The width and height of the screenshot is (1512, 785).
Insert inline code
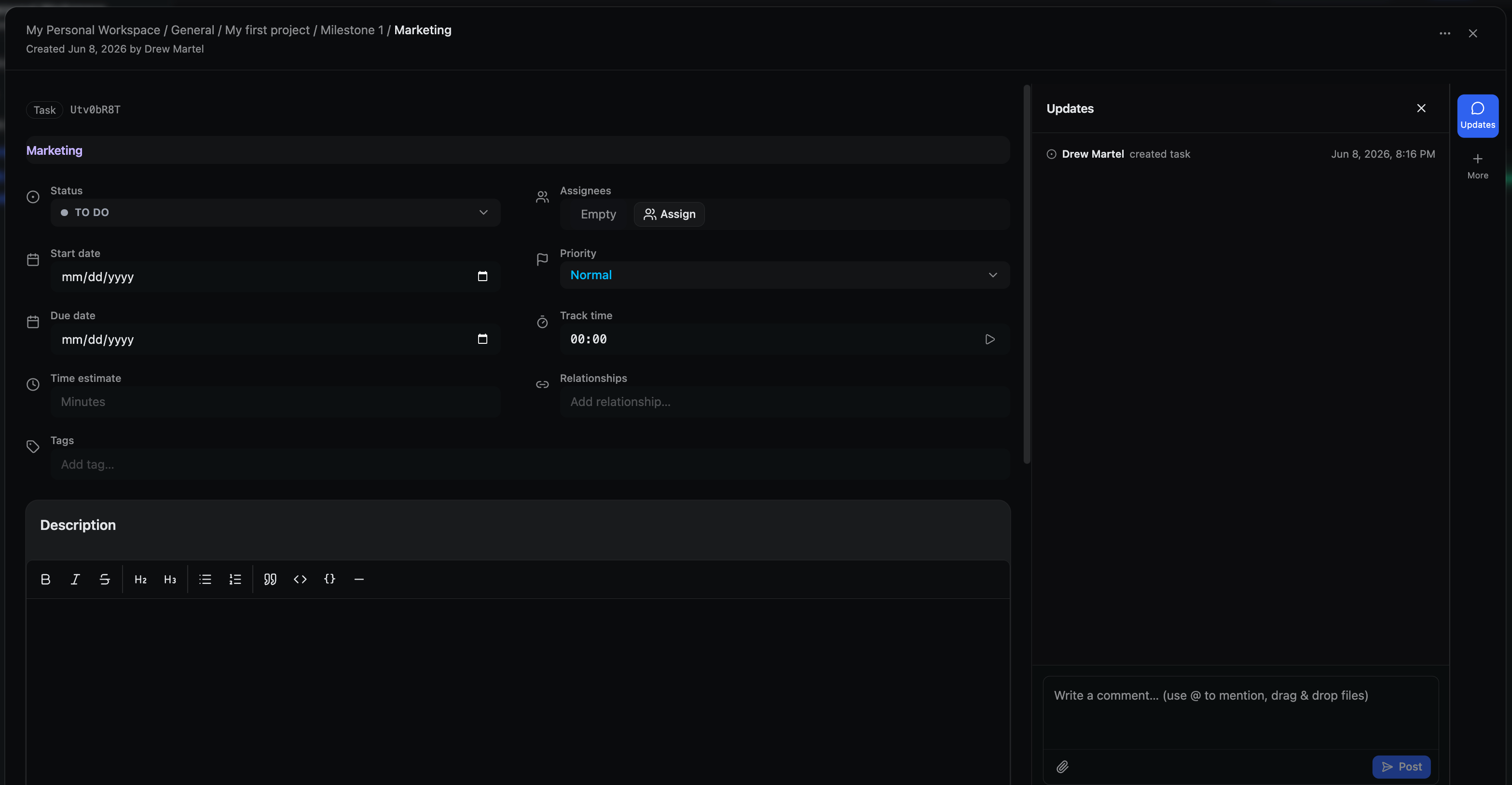[x=300, y=579]
